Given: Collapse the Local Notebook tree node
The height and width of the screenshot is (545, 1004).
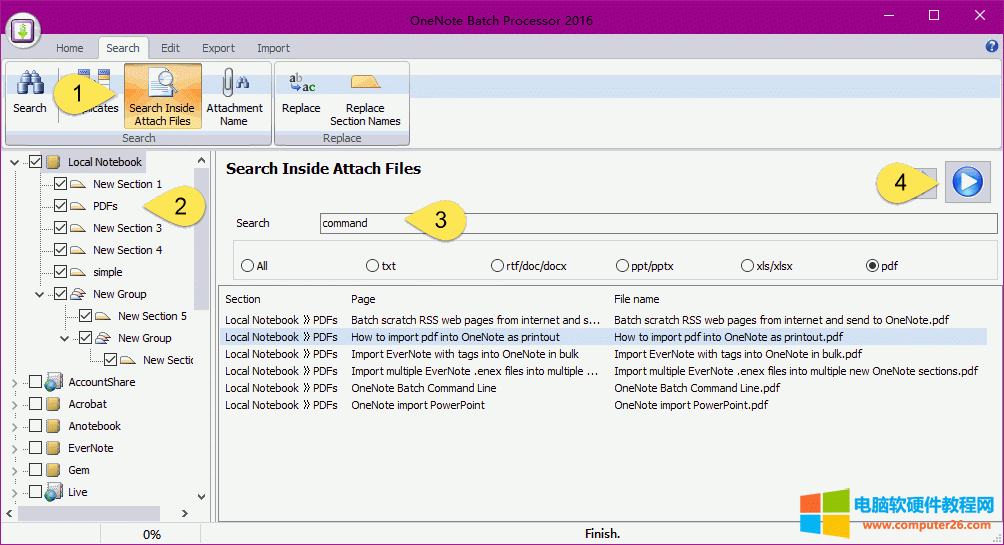Looking at the screenshot, I should pos(14,162).
